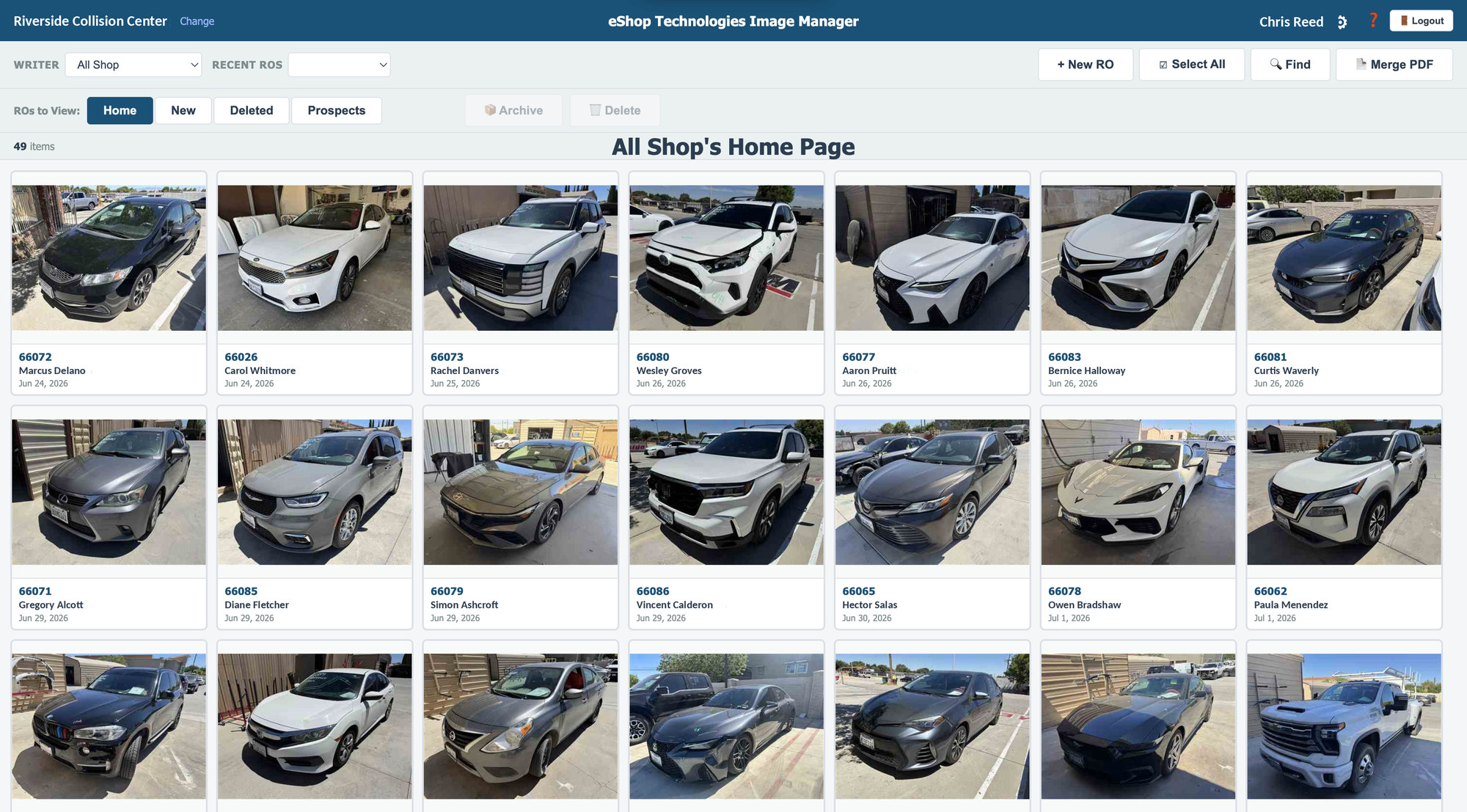Open settings gear next to Chris Reed

point(1342,22)
